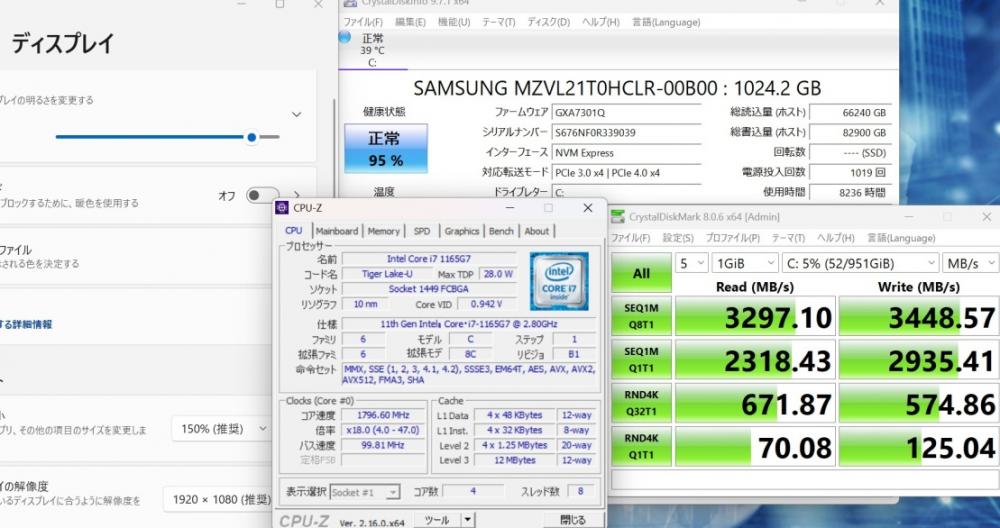Click the brightness slider handle

pos(251,137)
